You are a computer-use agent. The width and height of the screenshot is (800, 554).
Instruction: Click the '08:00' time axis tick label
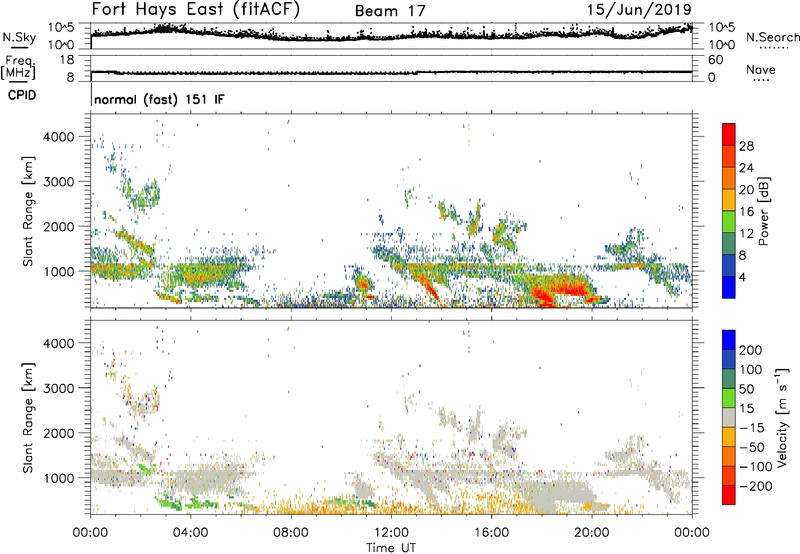[291, 533]
